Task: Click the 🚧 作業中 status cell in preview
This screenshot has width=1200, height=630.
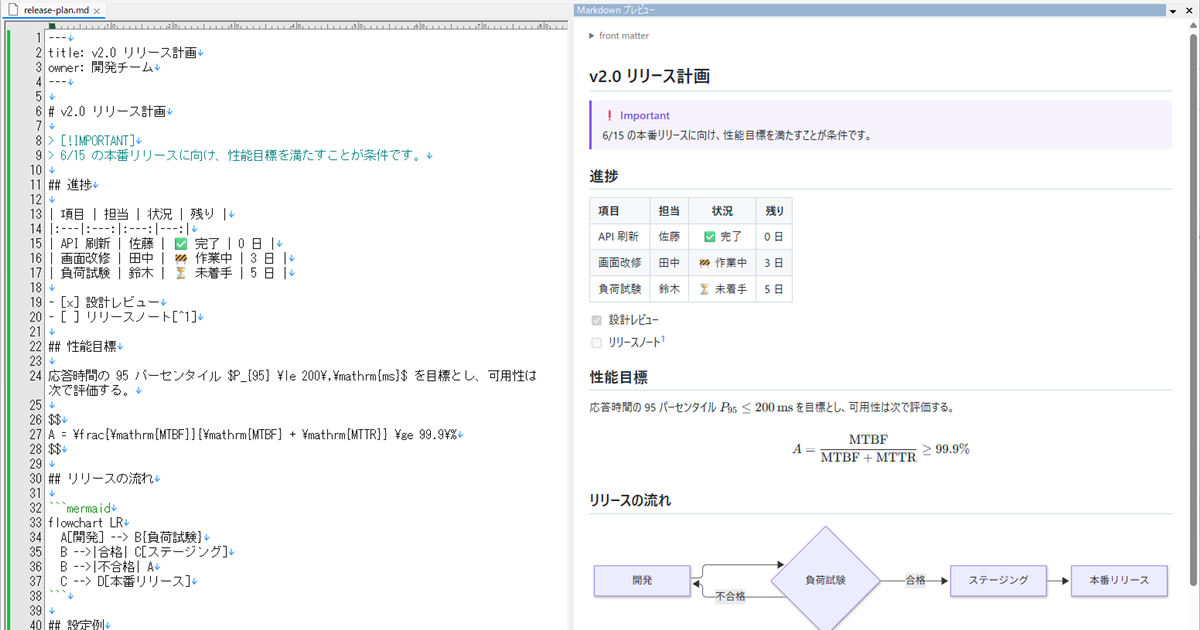Action: coord(722,263)
